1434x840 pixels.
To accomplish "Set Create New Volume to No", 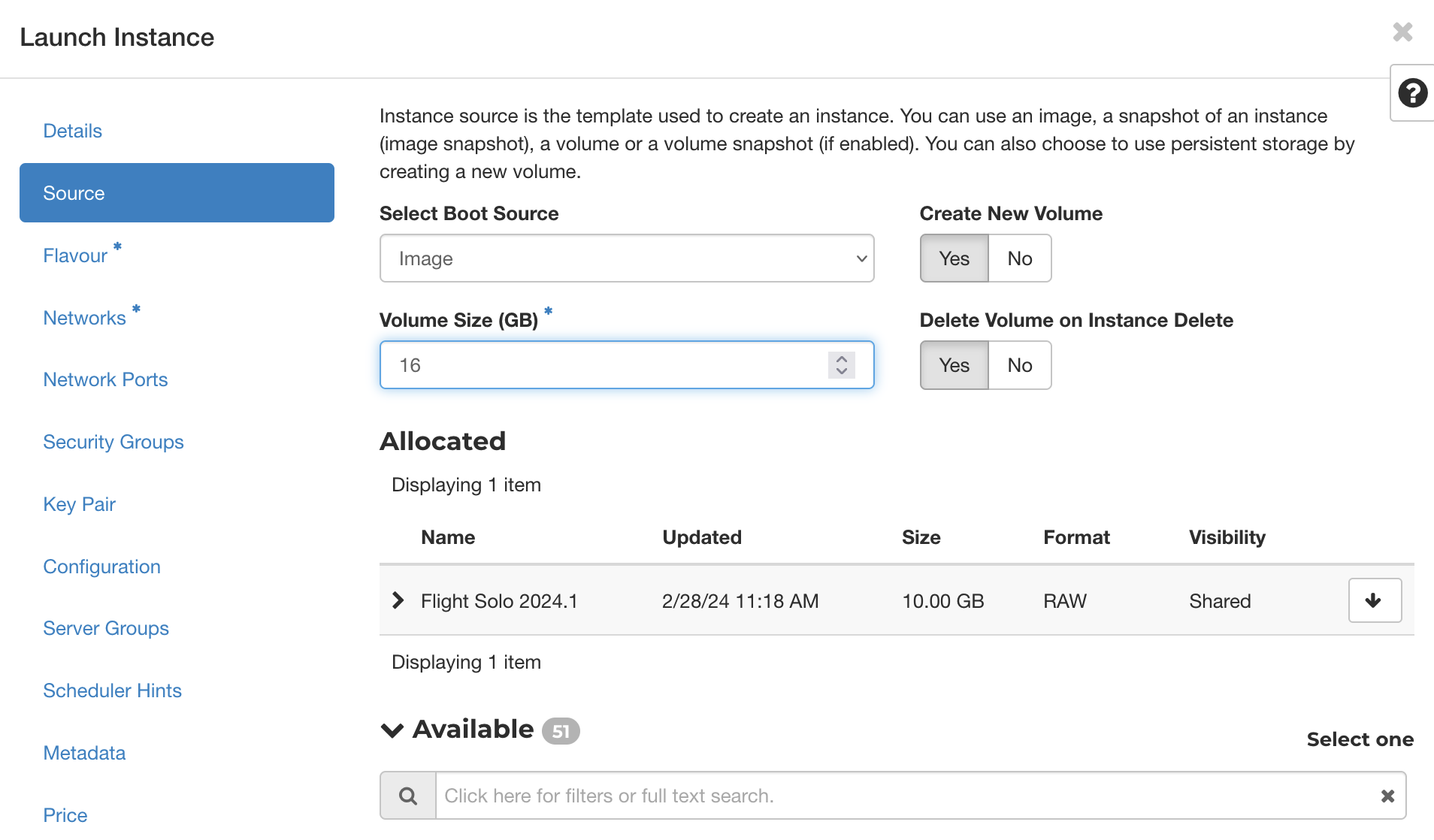I will (1019, 258).
